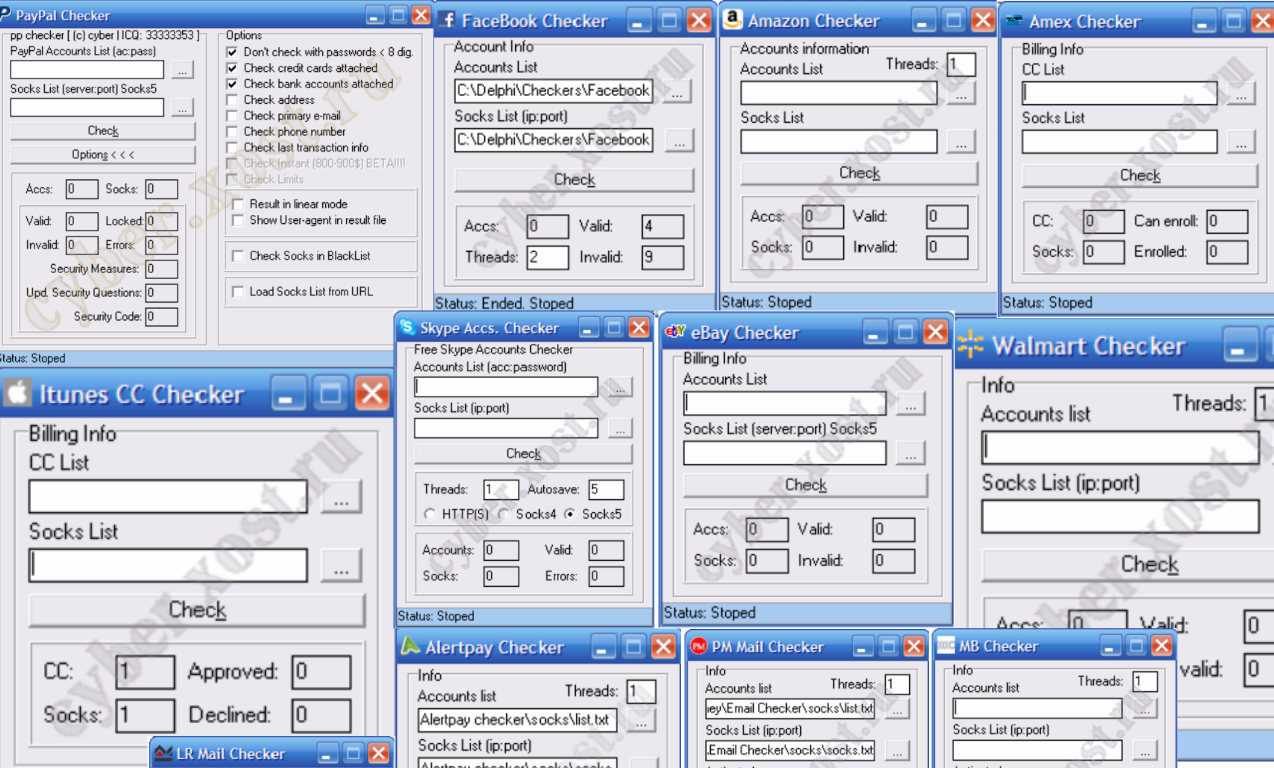
Task: Browse for Itunes Socks List file
Action: click(x=341, y=566)
